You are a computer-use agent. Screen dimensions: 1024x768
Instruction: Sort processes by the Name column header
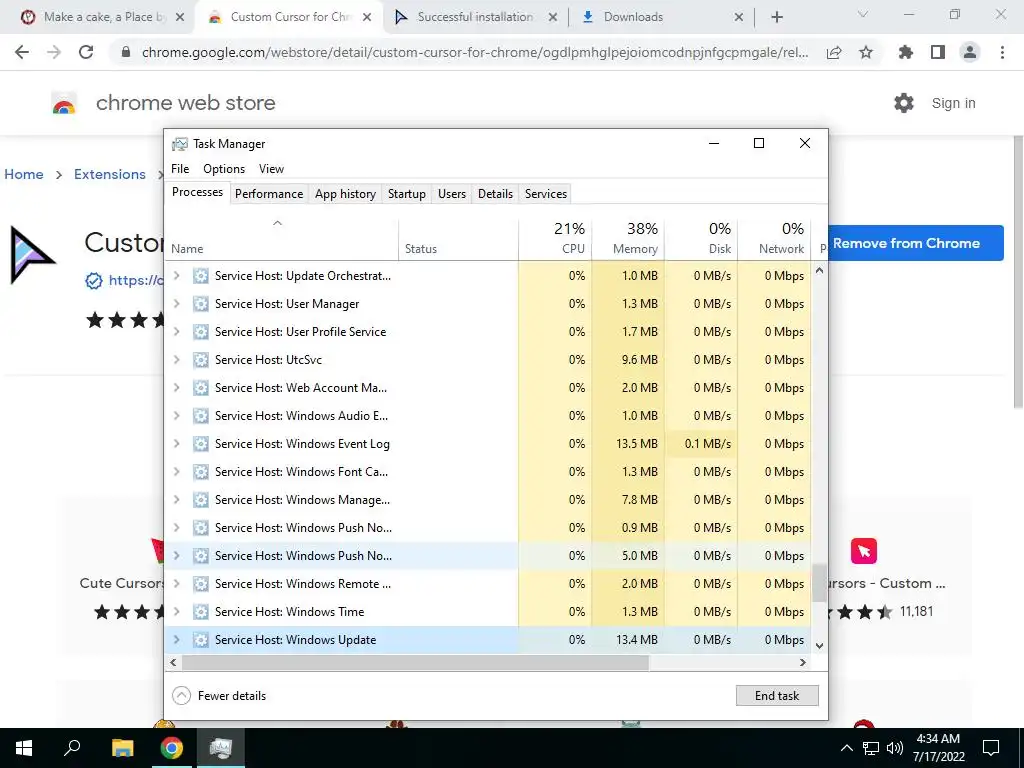click(x=281, y=239)
